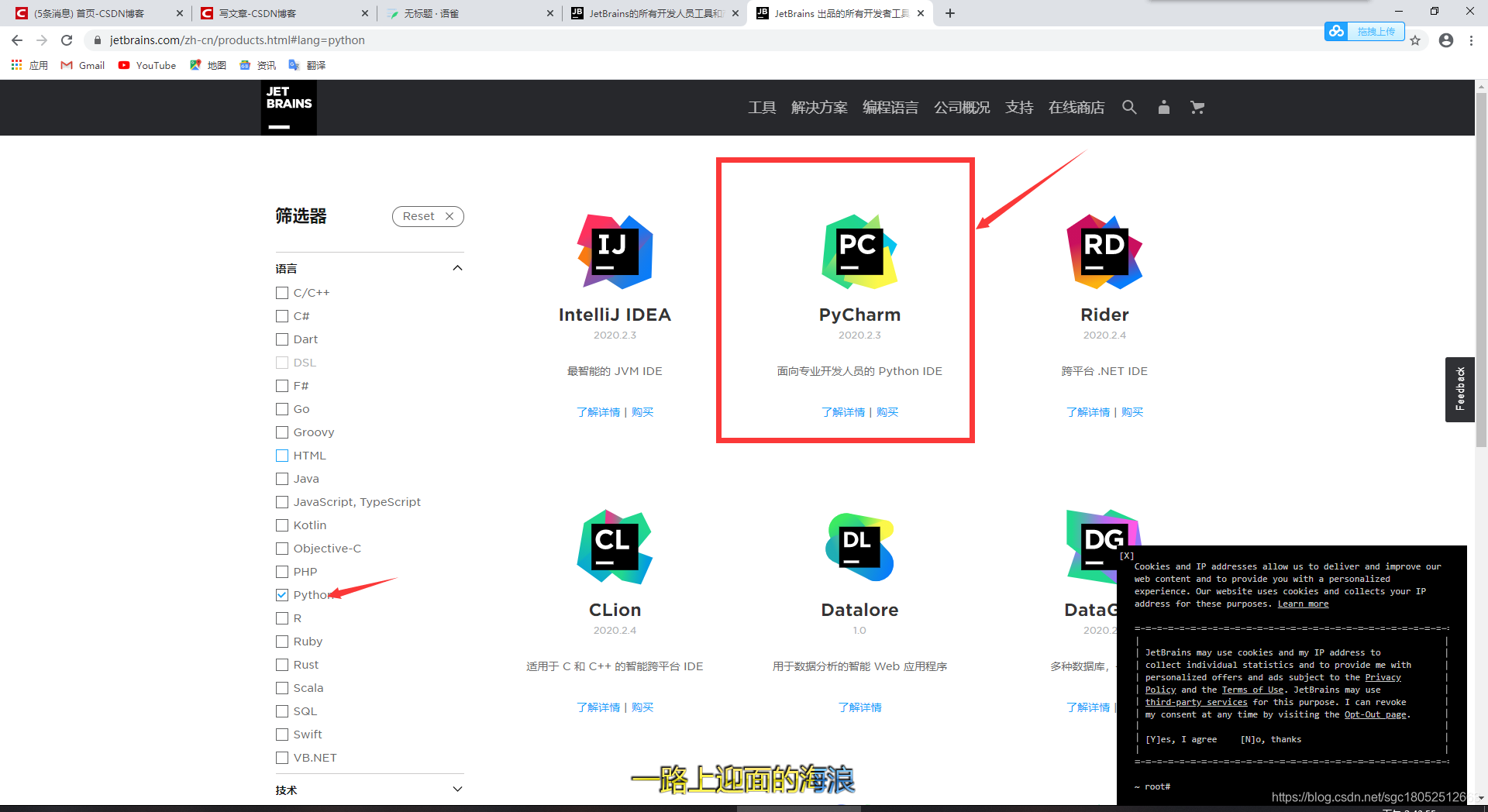Check the Ruby language filter
This screenshot has width=1488, height=812.
pyautogui.click(x=282, y=642)
